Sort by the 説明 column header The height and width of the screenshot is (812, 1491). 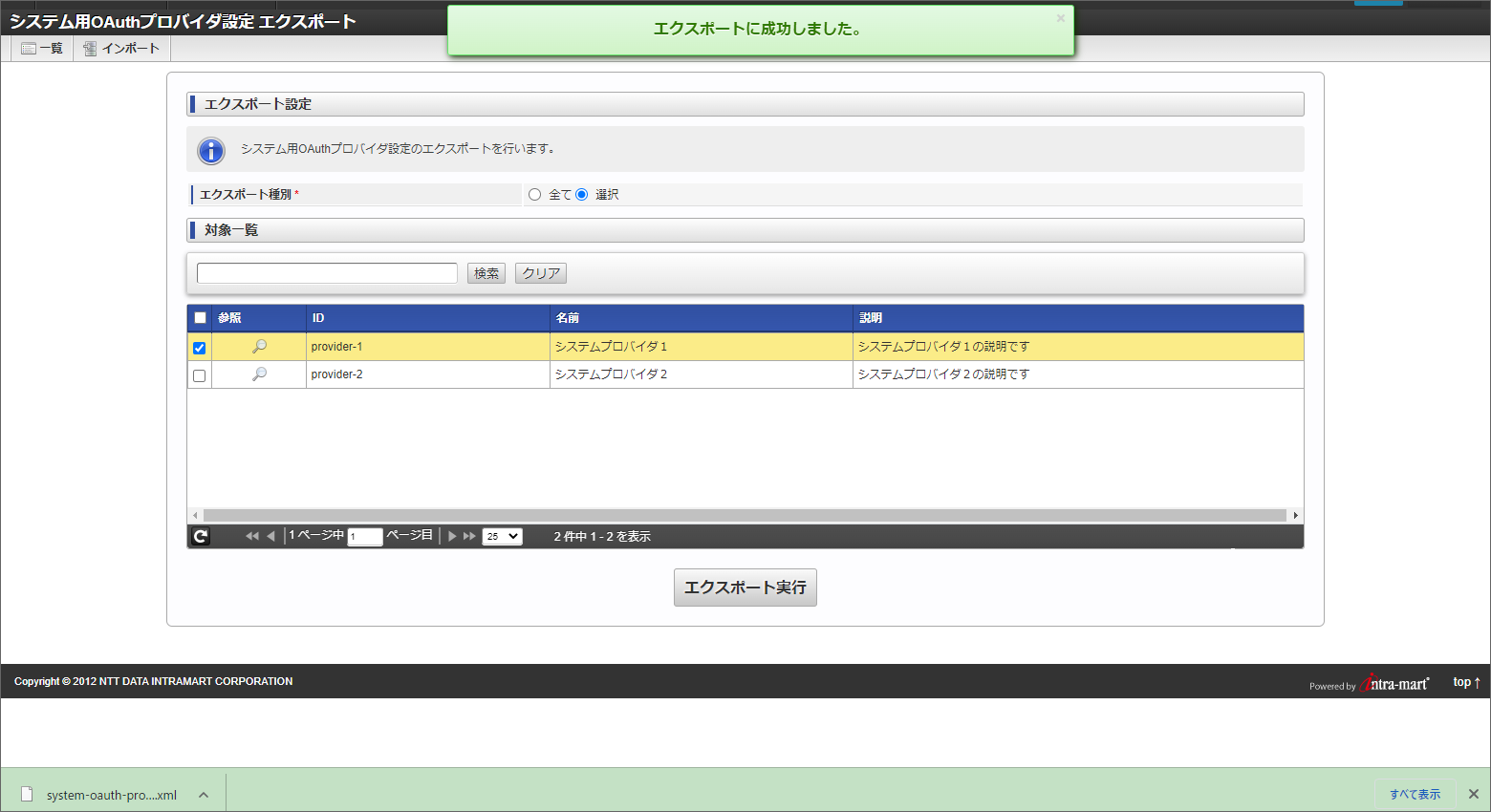tap(1078, 318)
